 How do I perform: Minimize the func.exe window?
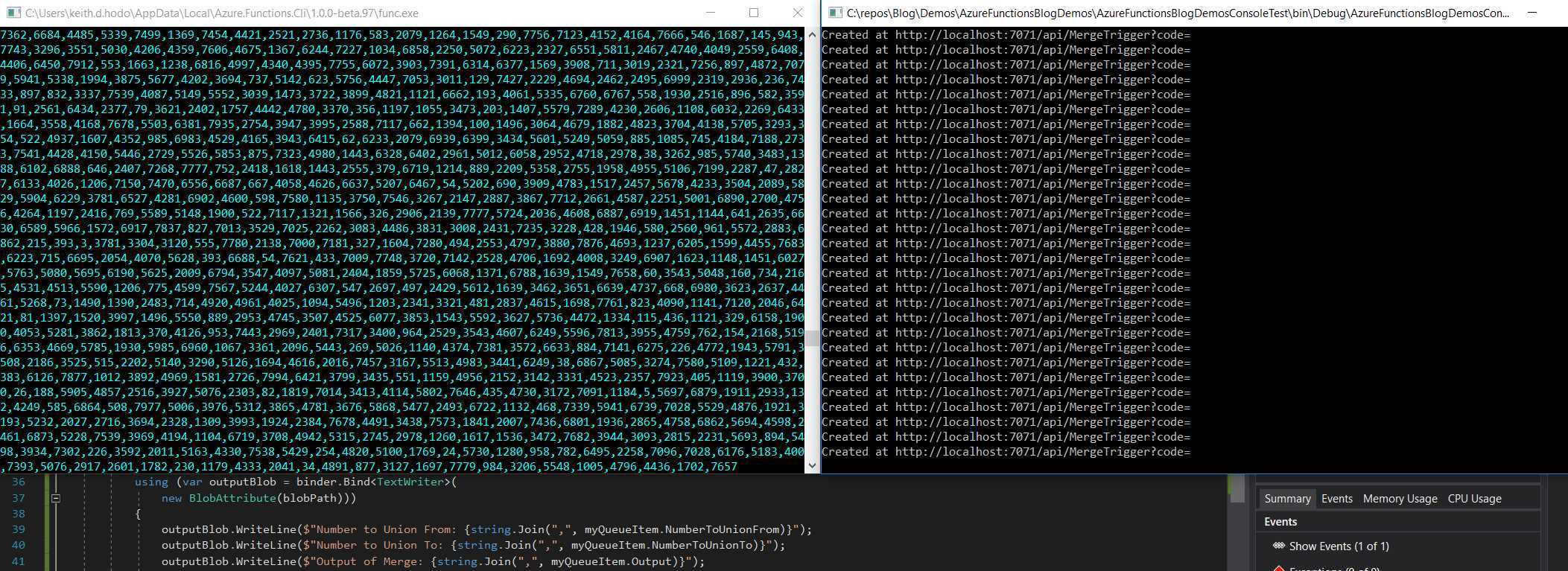(710, 13)
